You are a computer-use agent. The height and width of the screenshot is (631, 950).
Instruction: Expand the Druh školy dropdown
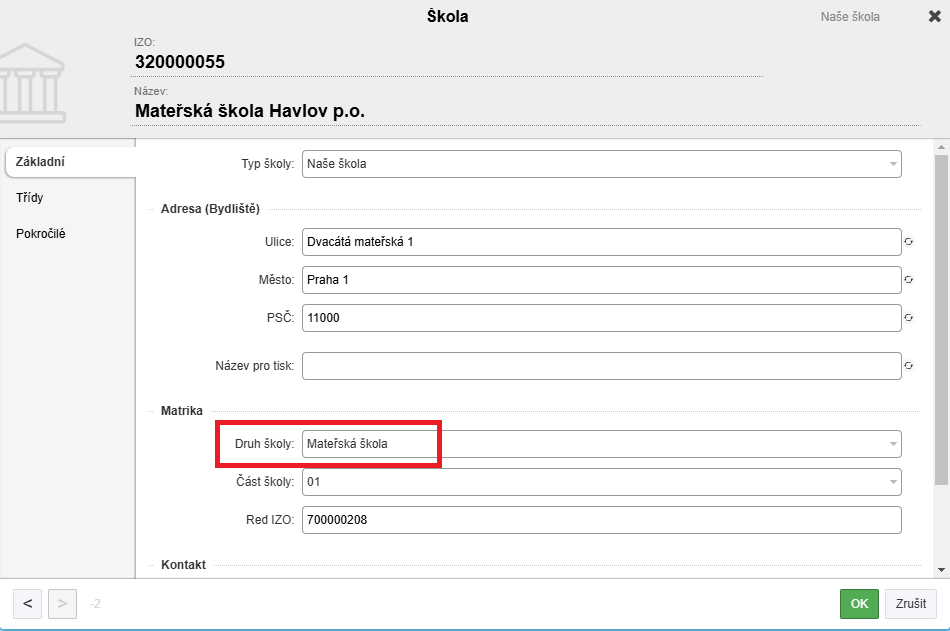click(x=602, y=444)
